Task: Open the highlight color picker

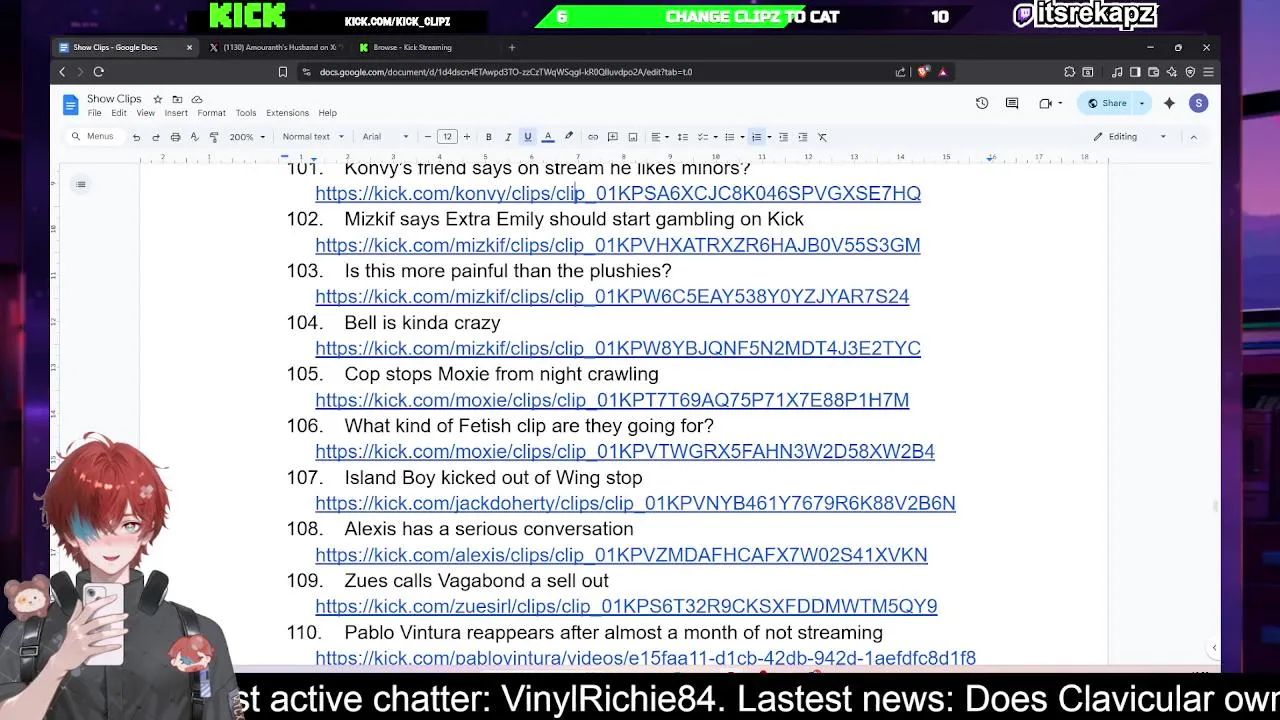Action: (569, 137)
